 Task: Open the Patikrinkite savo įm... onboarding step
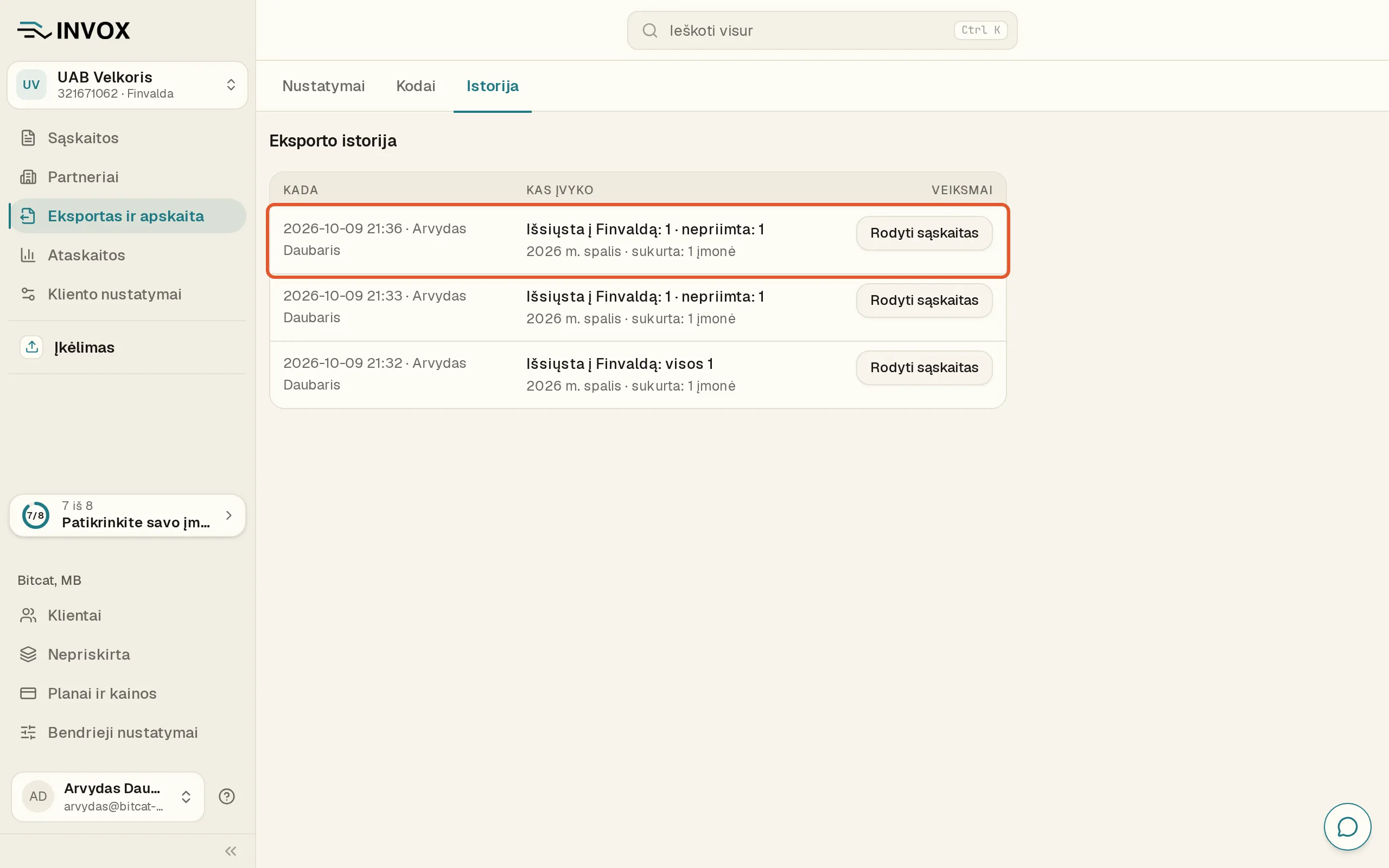128,515
